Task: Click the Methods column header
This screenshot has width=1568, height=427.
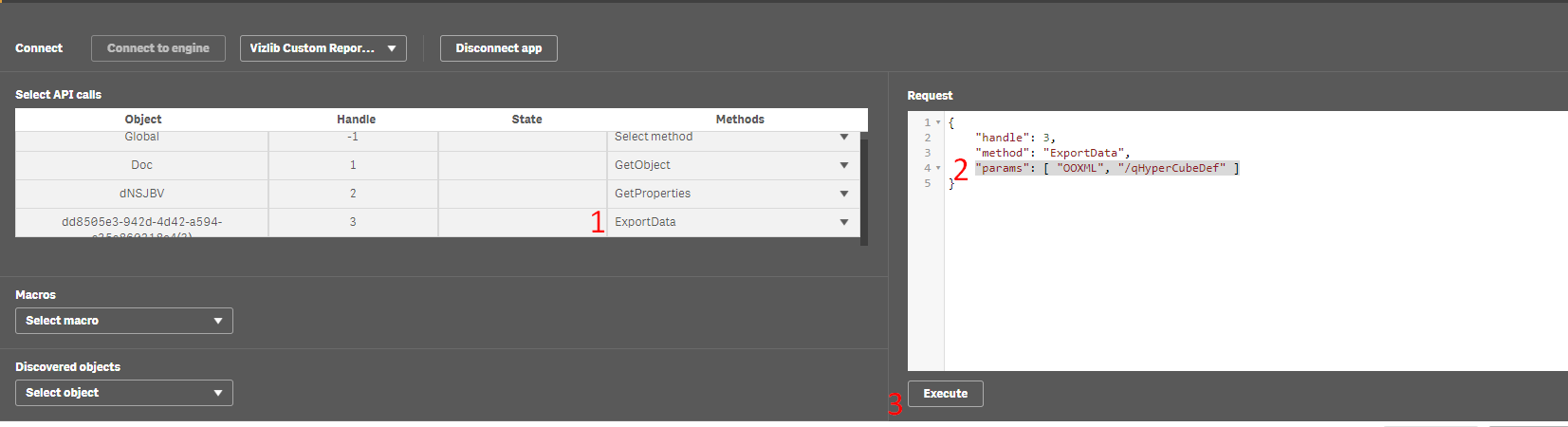Action: tap(740, 120)
